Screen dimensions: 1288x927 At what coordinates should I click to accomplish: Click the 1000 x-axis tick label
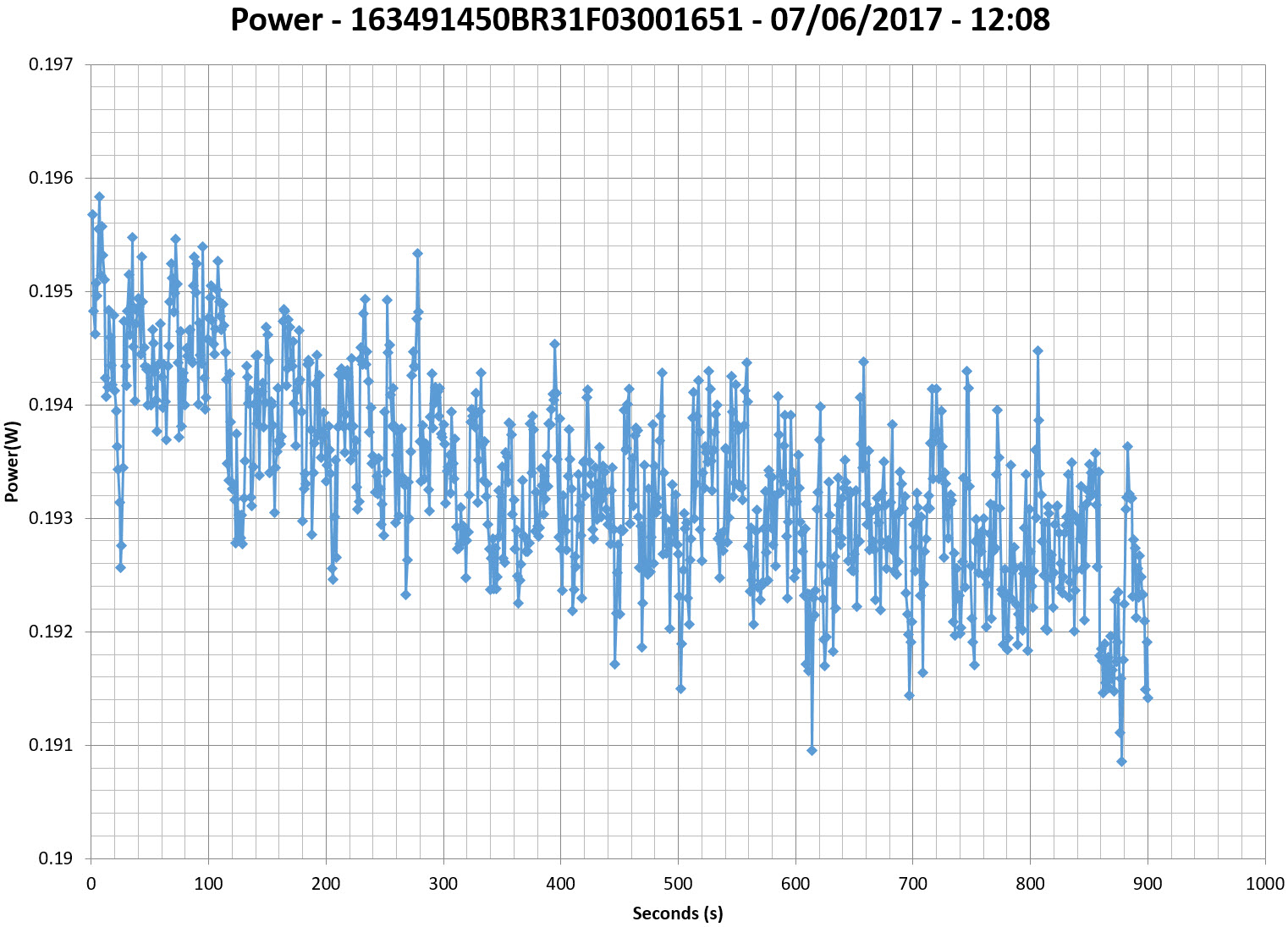[x=1264, y=884]
